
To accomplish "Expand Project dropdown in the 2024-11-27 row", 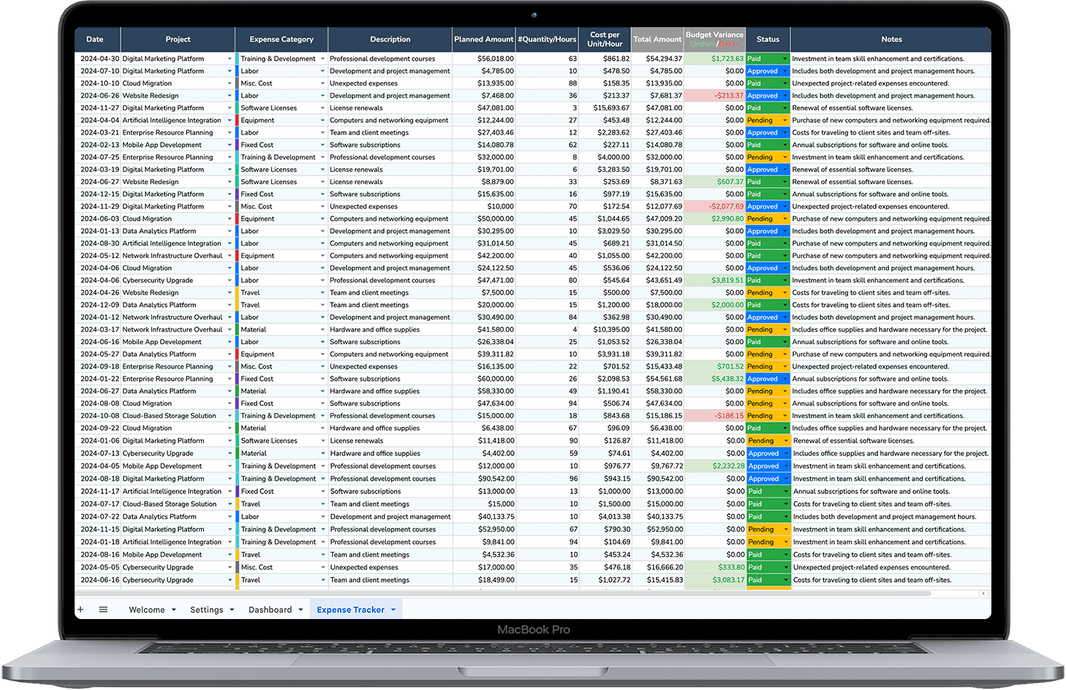I will (230, 108).
